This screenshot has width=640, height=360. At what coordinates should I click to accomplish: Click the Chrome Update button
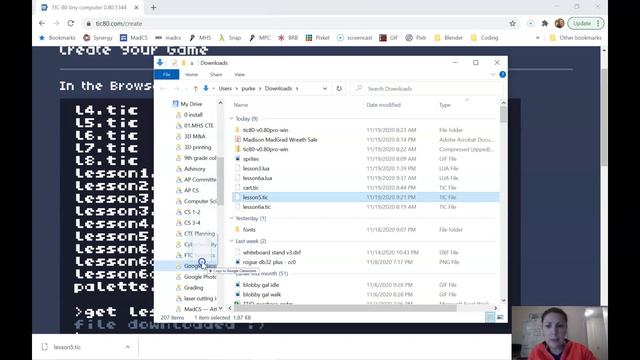(x=586, y=24)
